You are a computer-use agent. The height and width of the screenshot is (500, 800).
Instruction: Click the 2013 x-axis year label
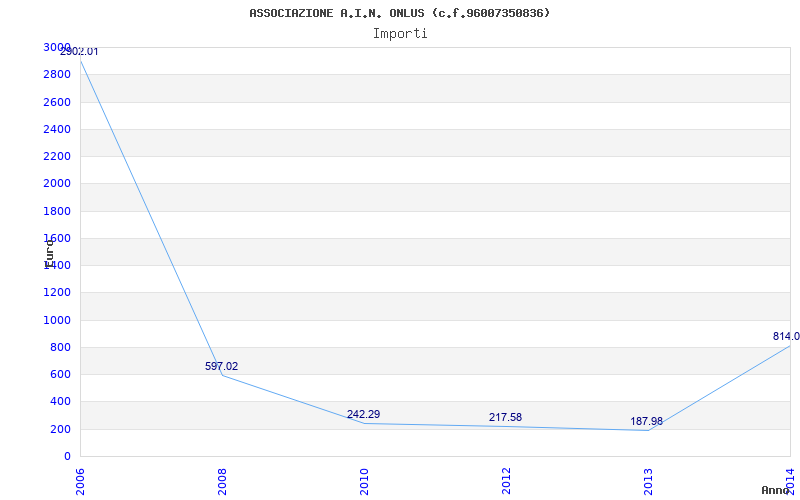pos(648,482)
